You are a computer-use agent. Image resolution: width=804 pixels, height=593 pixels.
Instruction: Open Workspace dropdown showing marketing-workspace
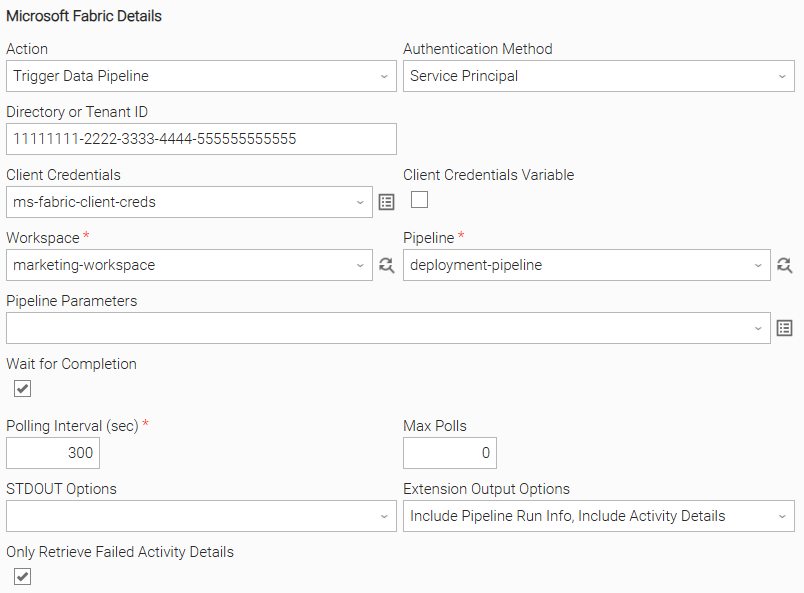(x=189, y=265)
